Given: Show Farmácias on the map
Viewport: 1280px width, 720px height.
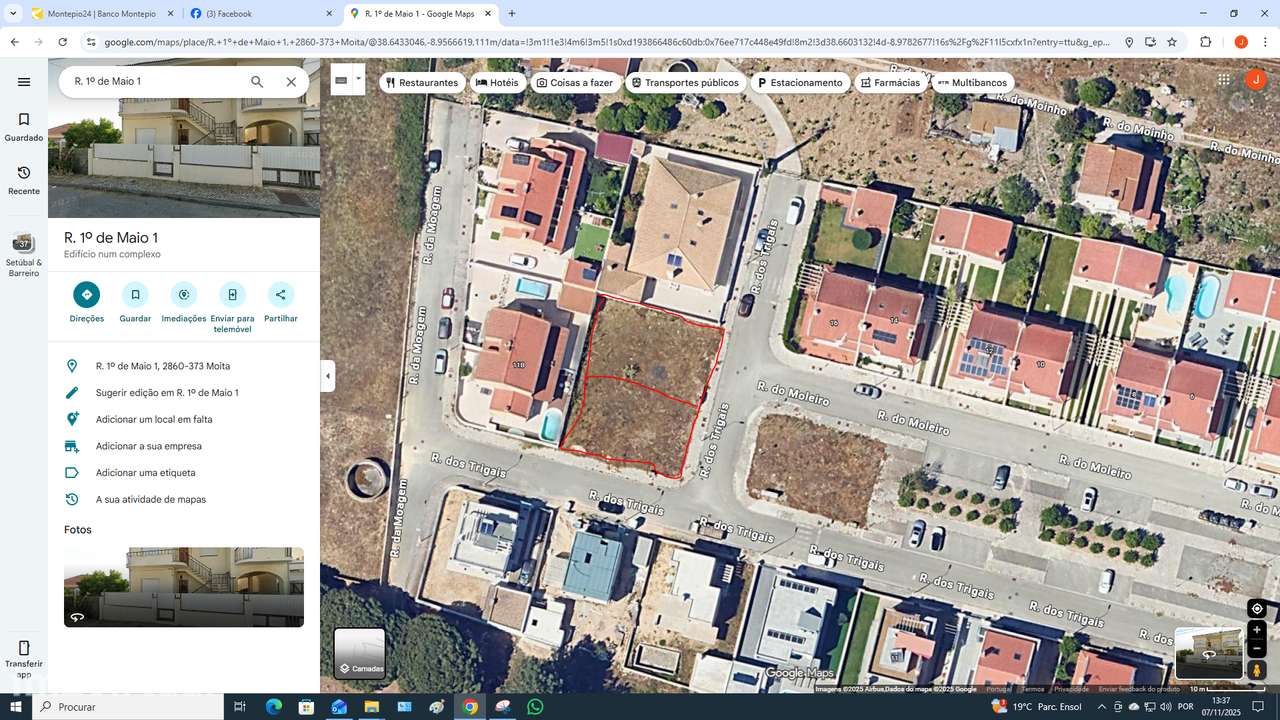Looking at the screenshot, I should pos(890,83).
